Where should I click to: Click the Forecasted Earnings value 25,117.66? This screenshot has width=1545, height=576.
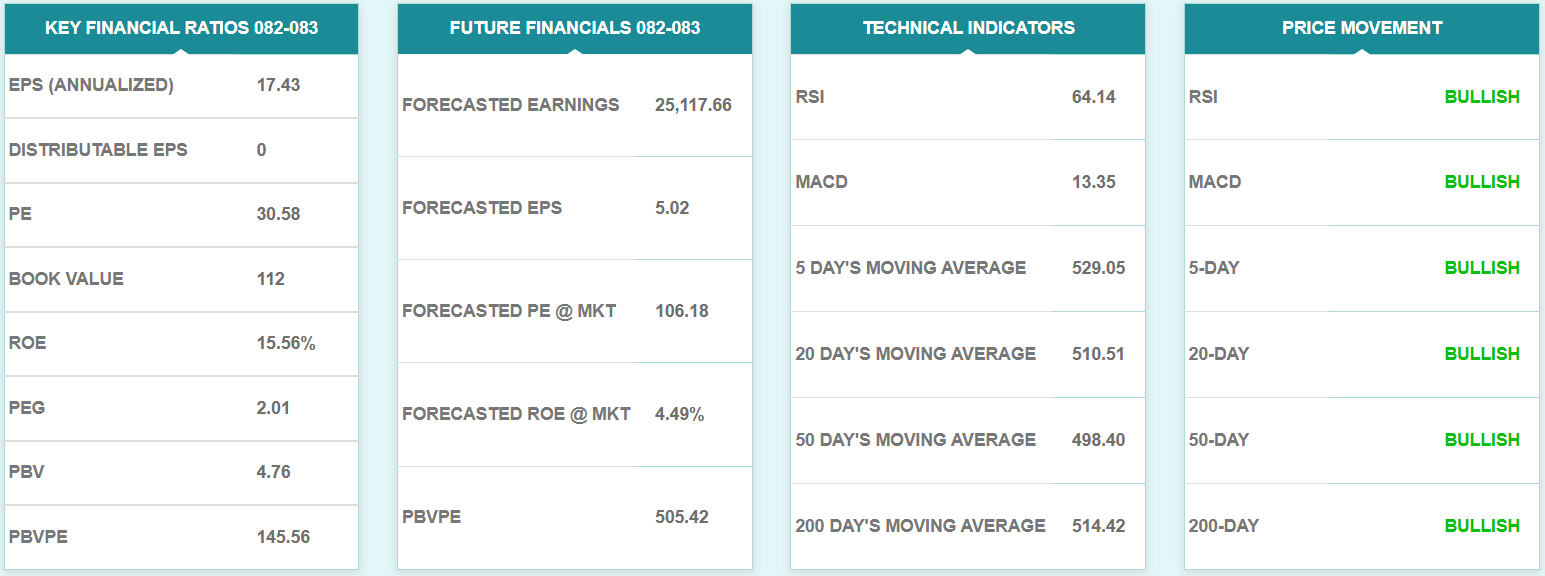pos(693,105)
